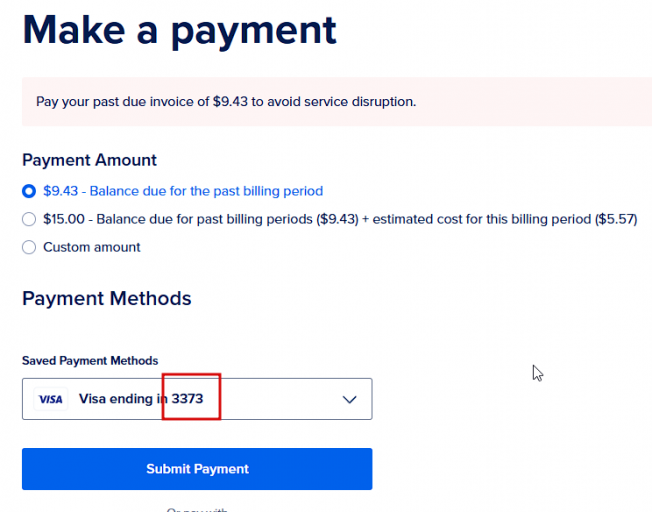
Task: Click the Visa card logo icon
Action: point(50,399)
